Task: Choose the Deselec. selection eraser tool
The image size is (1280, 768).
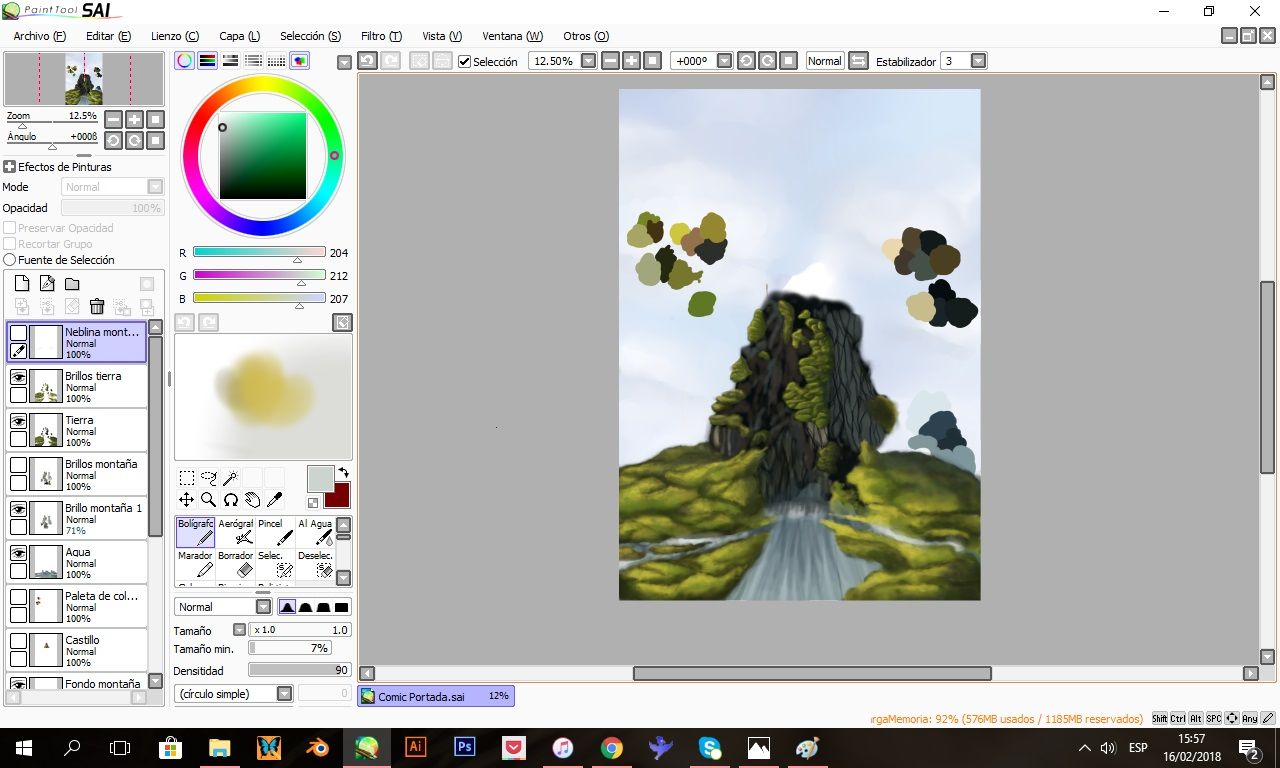Action: tap(315, 564)
